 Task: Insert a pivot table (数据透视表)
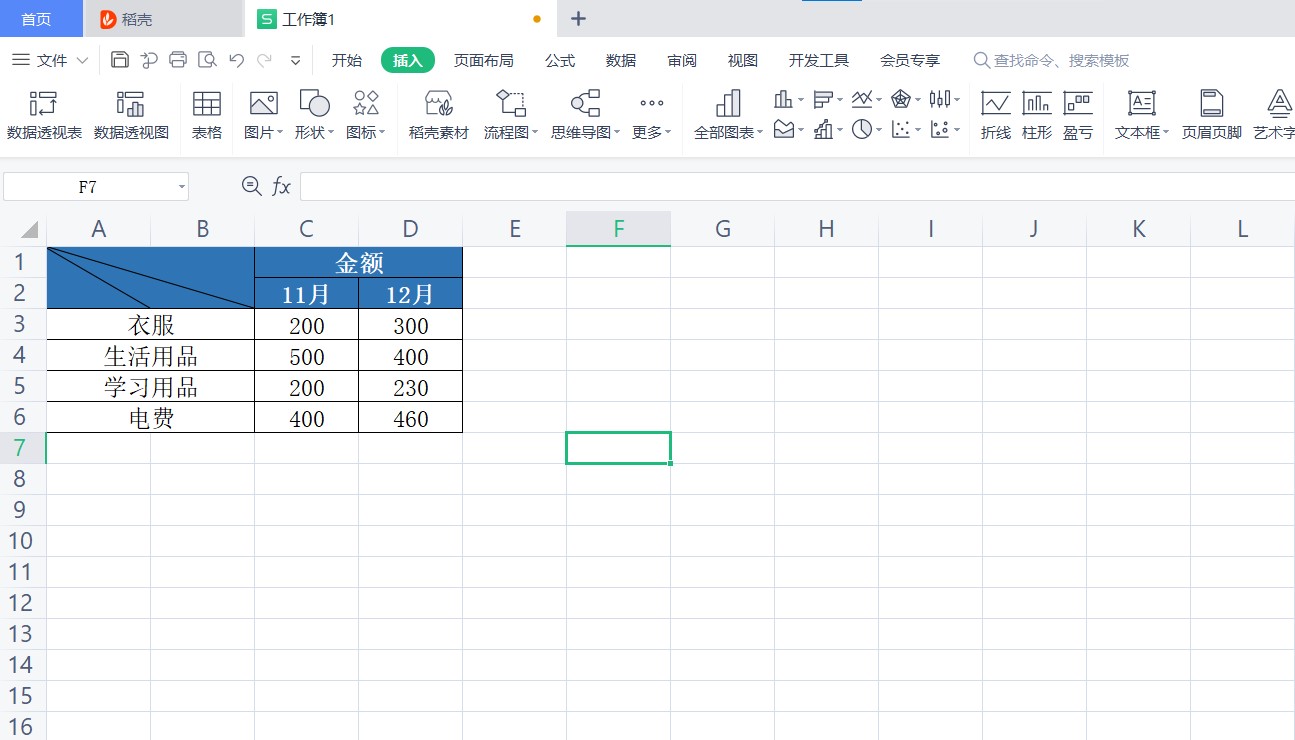pyautogui.click(x=44, y=115)
